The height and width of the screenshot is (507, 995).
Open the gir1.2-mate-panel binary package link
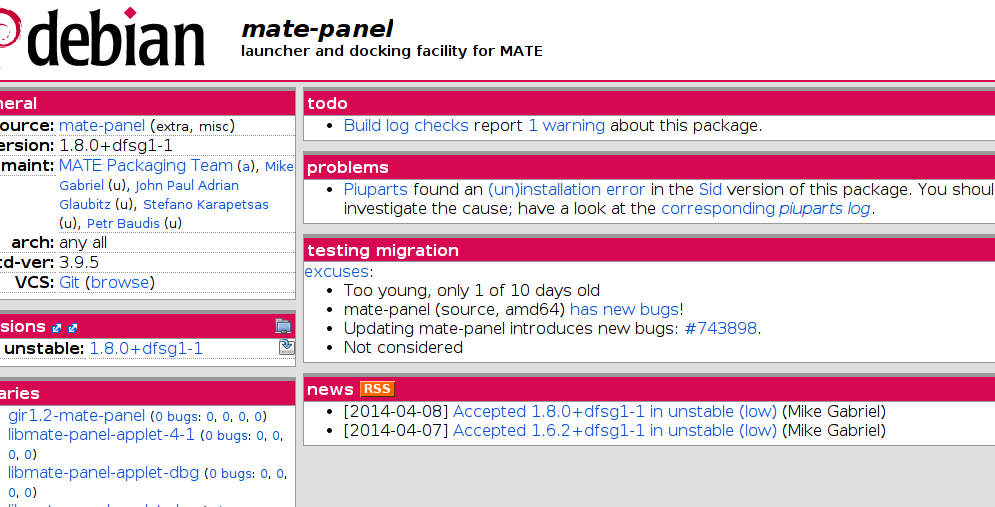[77, 415]
